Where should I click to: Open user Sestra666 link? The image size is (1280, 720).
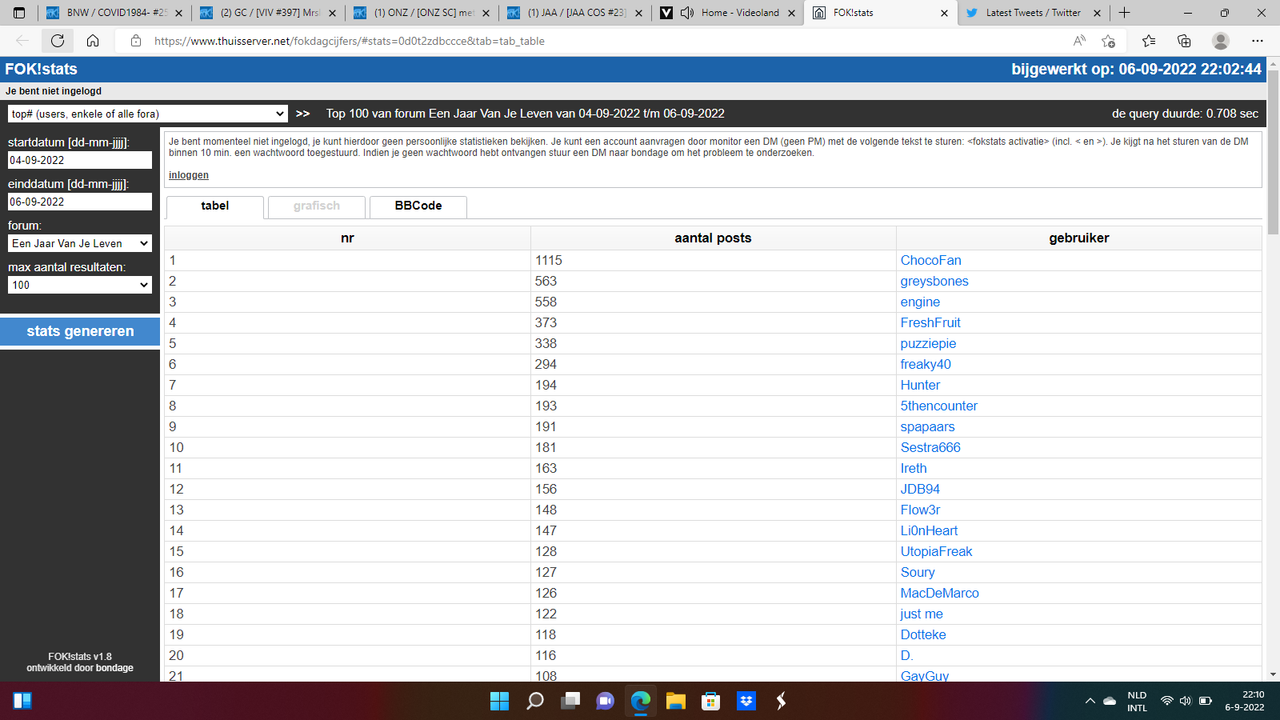(x=930, y=447)
